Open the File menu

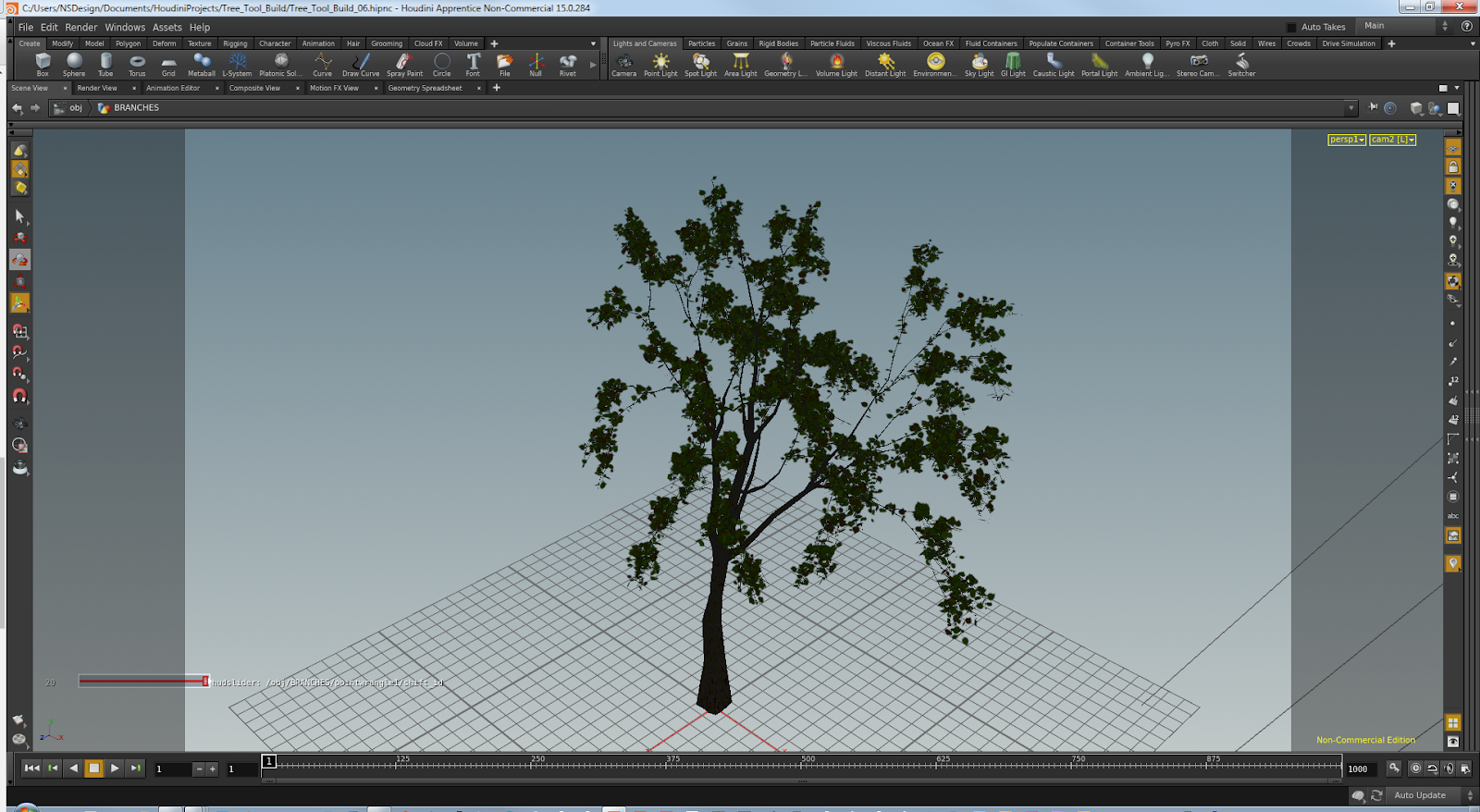click(26, 27)
